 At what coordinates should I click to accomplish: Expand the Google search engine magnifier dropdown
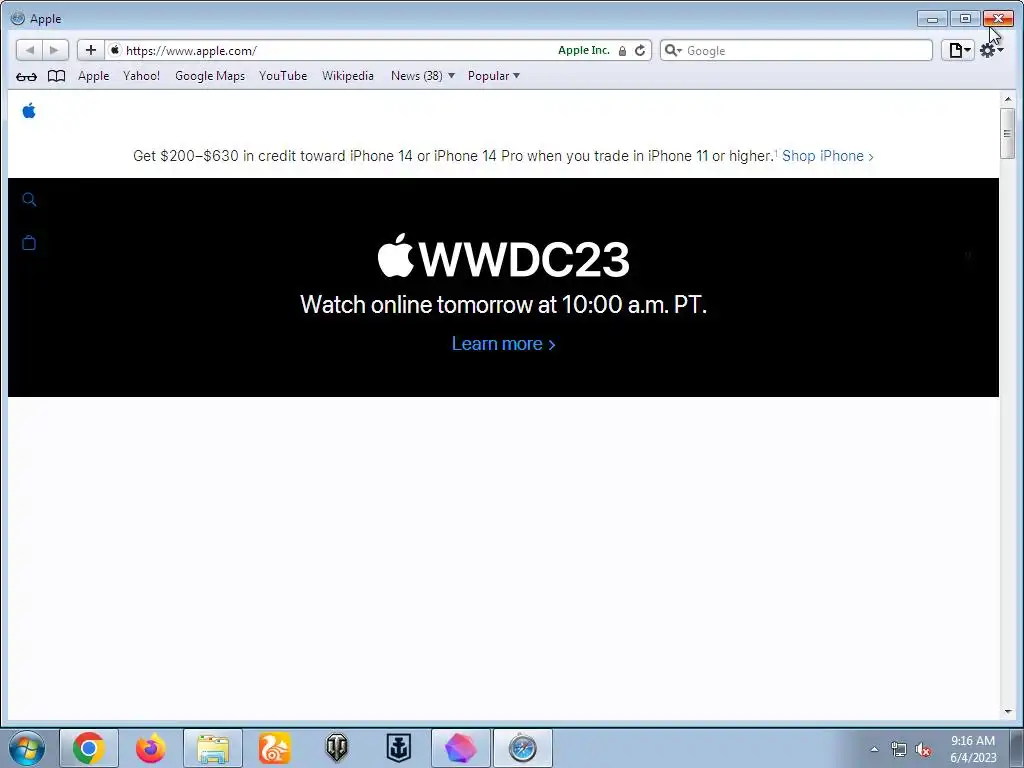(673, 50)
